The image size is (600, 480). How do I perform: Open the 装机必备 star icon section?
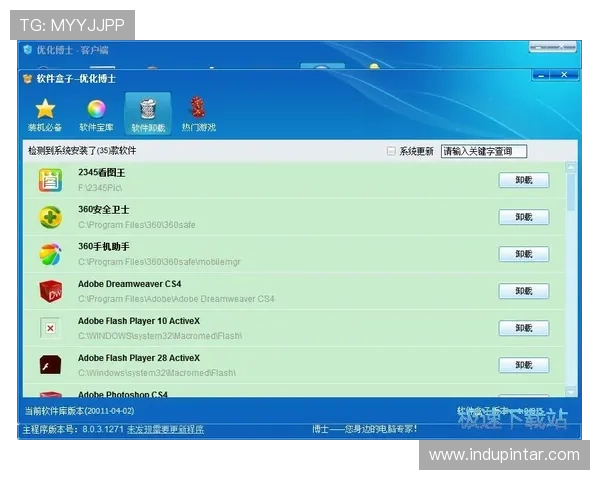[x=45, y=115]
